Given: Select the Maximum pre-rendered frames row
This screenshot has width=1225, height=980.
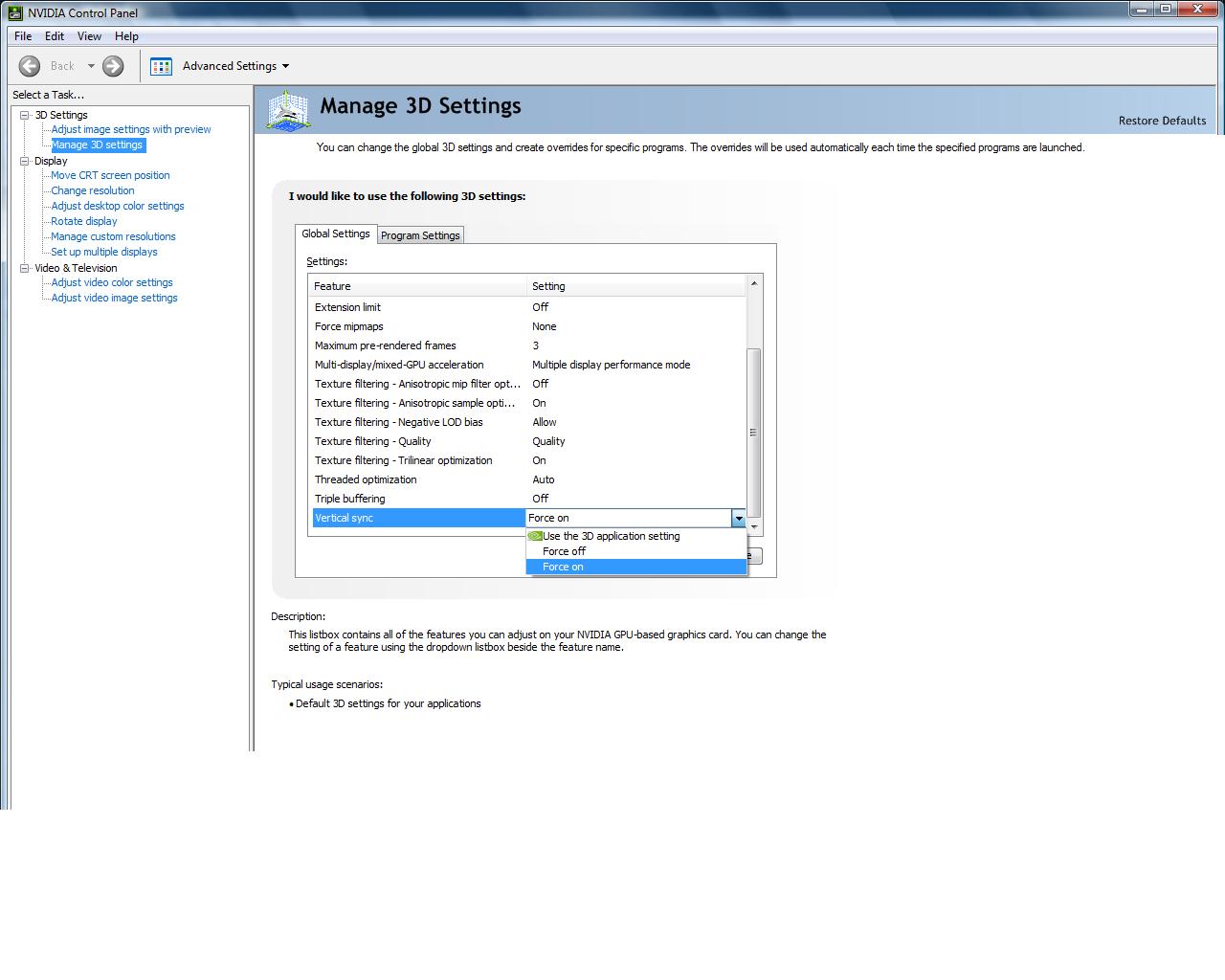Looking at the screenshot, I should (x=527, y=345).
